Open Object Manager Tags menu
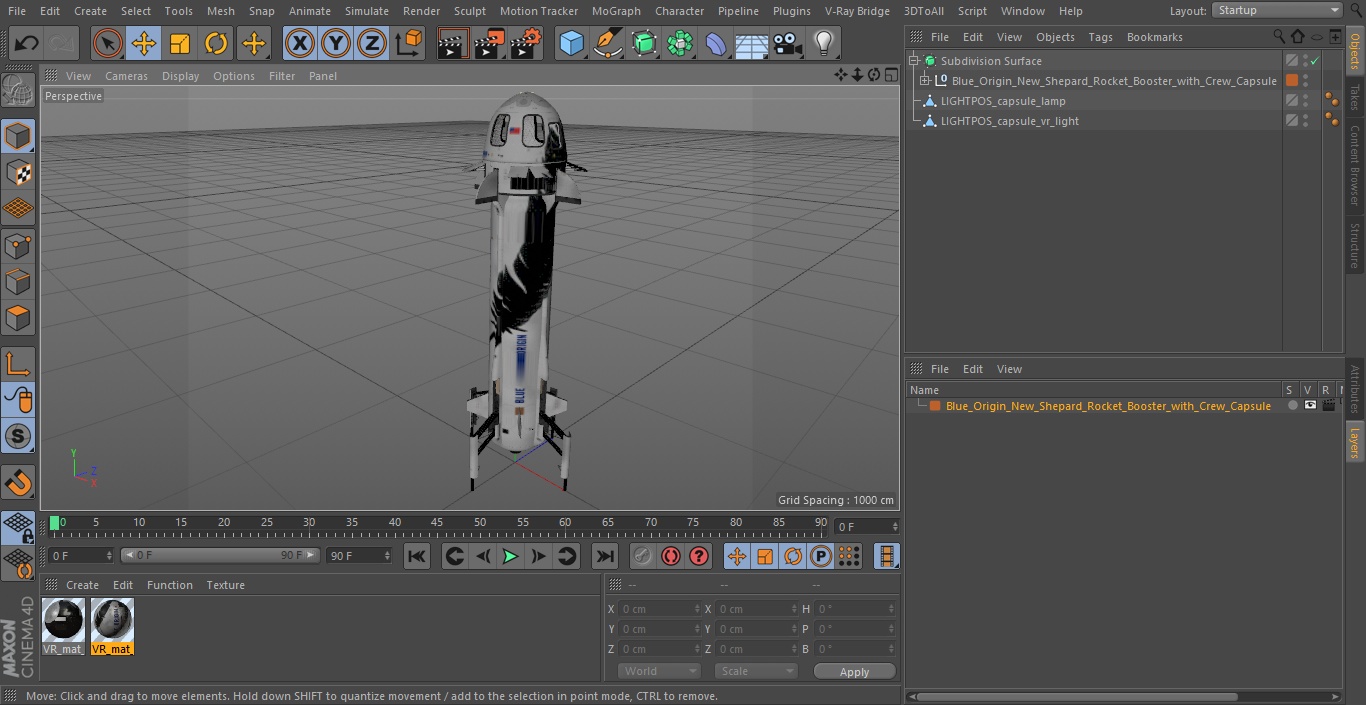The height and width of the screenshot is (705, 1366). point(1100,37)
